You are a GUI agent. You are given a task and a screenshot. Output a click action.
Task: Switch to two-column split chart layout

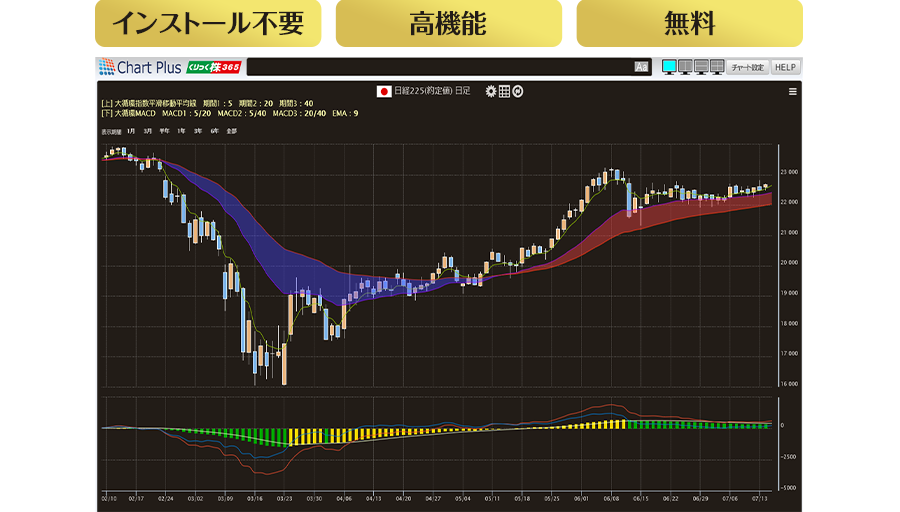(x=685, y=67)
